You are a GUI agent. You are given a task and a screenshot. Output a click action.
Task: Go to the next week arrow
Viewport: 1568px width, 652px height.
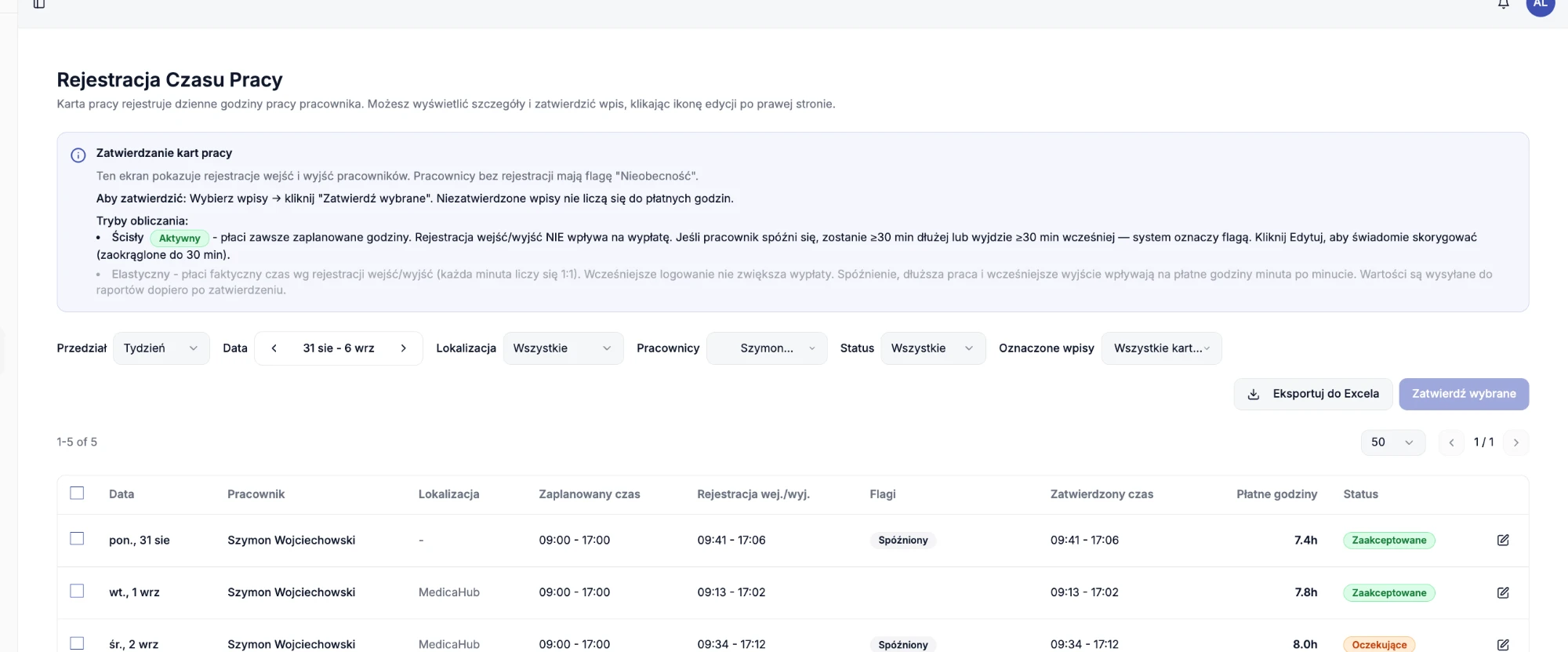404,348
